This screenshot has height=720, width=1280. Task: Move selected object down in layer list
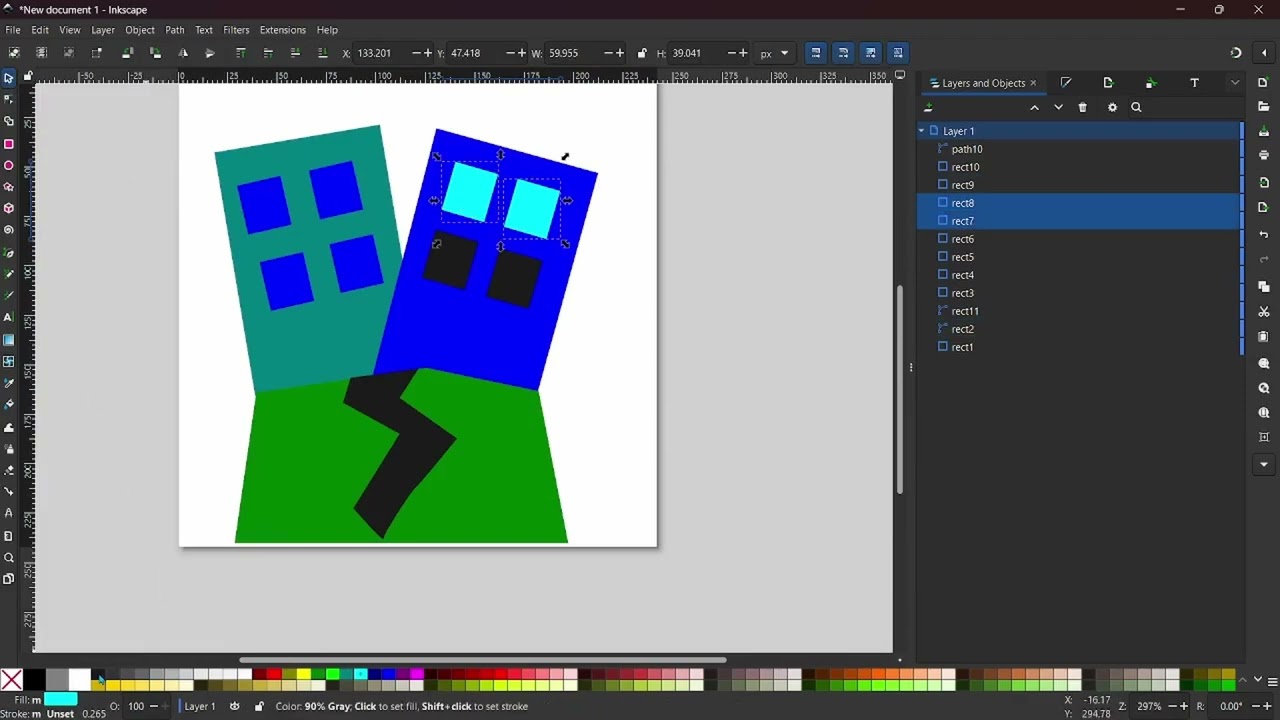click(x=1058, y=107)
